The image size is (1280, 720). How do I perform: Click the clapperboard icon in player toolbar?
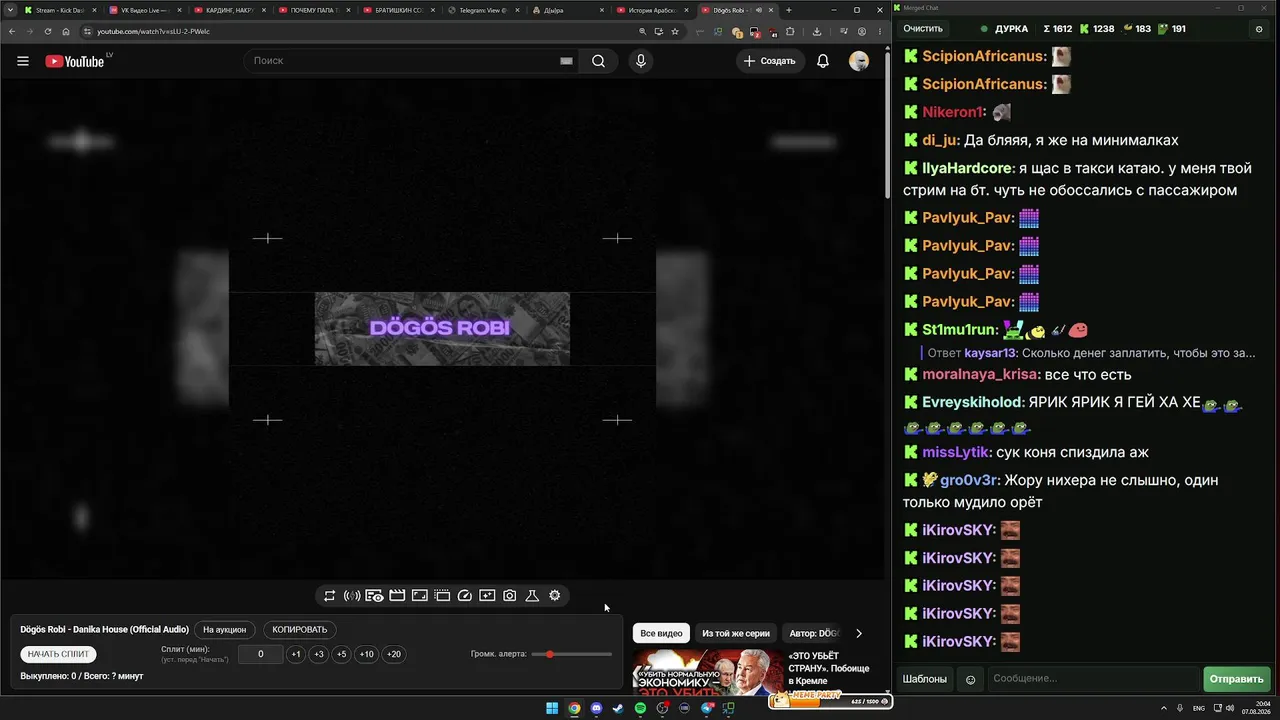click(x=397, y=596)
